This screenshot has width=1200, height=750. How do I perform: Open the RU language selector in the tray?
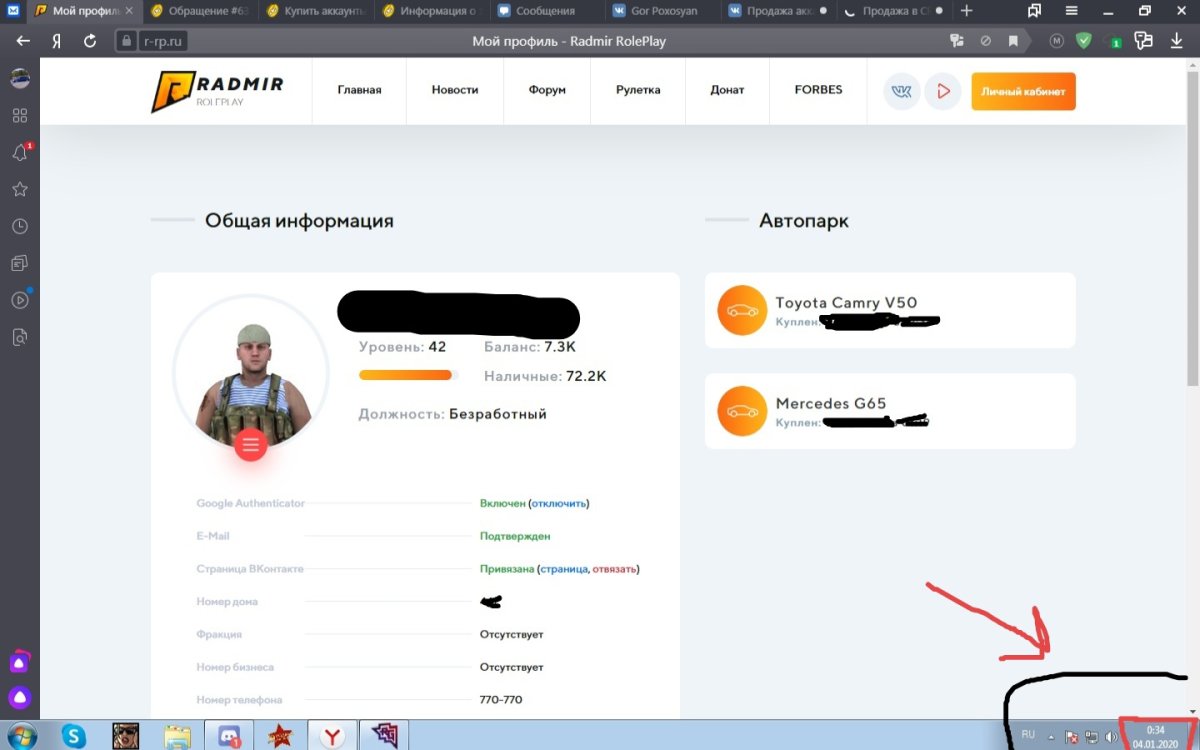pyautogui.click(x=1027, y=735)
